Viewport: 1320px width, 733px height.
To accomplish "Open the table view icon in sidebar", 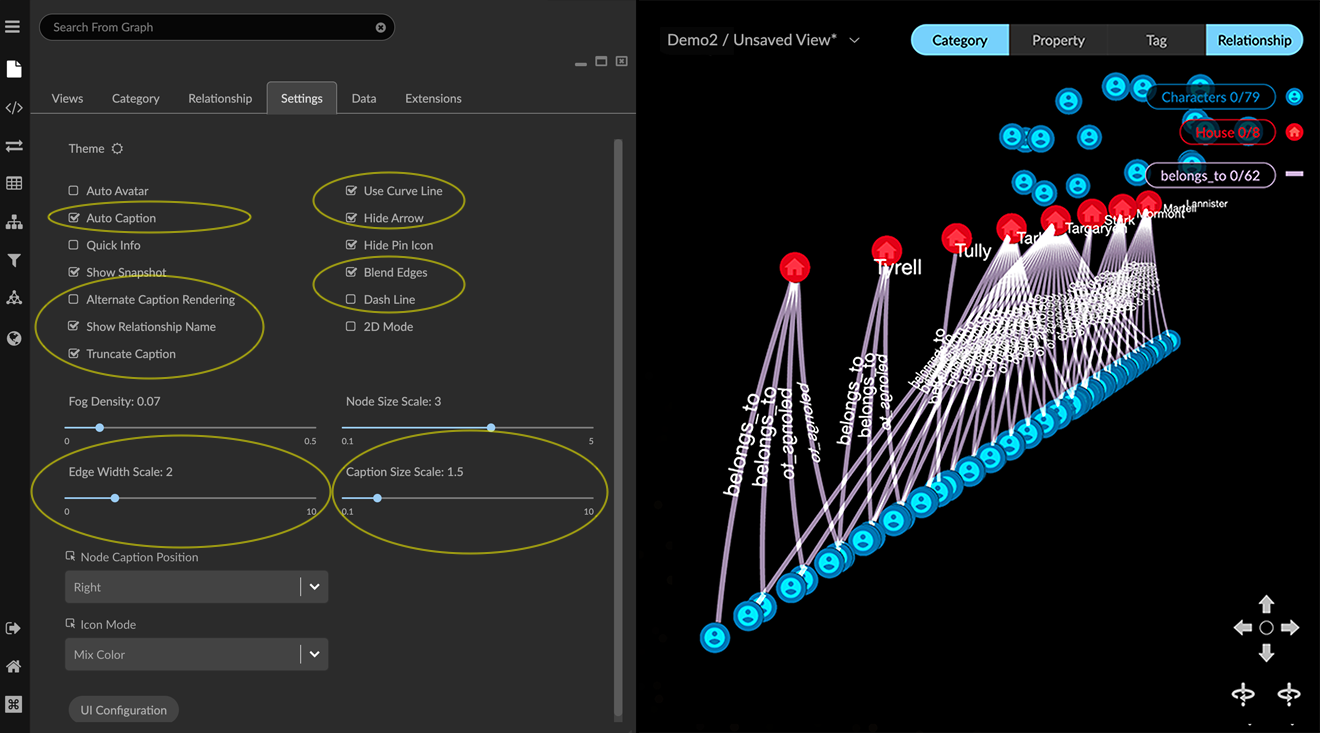I will point(14,184).
